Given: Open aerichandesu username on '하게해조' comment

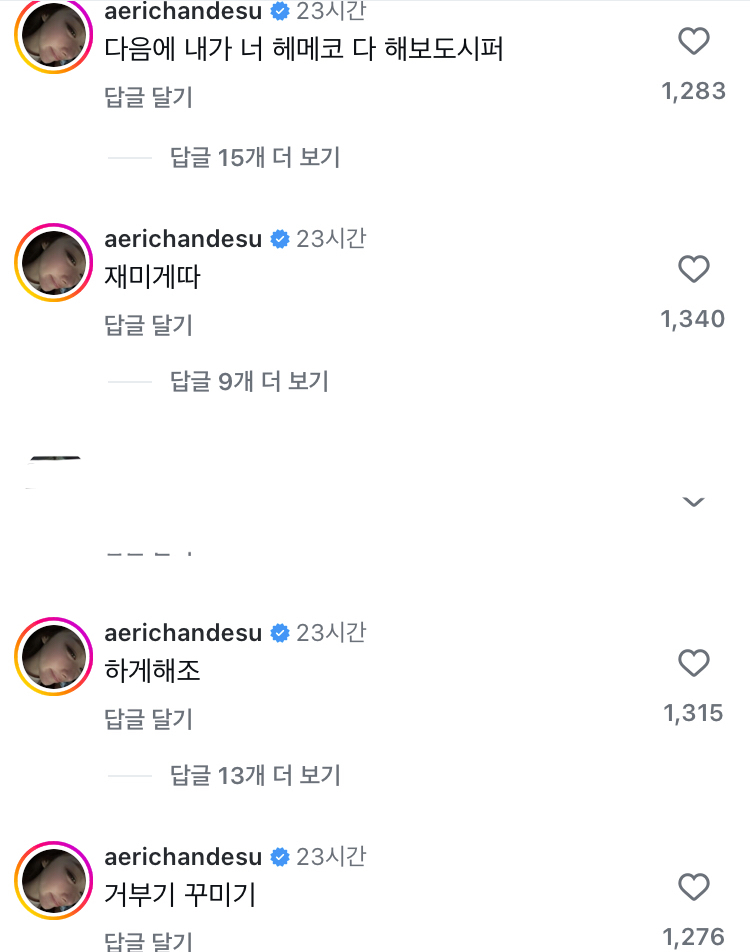Looking at the screenshot, I should click(183, 633).
